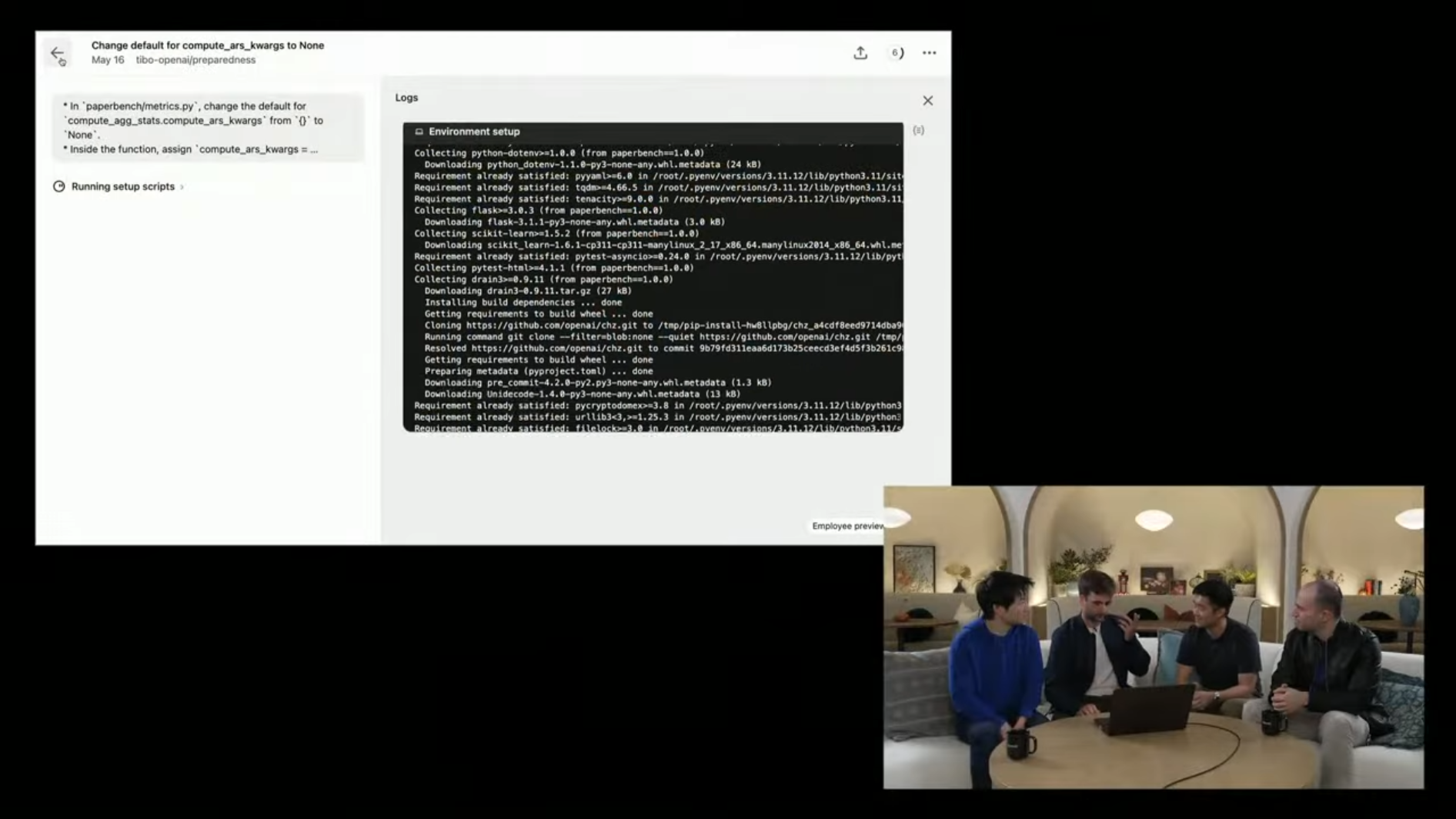
Task: Open the task prompt message bubble
Action: coord(208,128)
